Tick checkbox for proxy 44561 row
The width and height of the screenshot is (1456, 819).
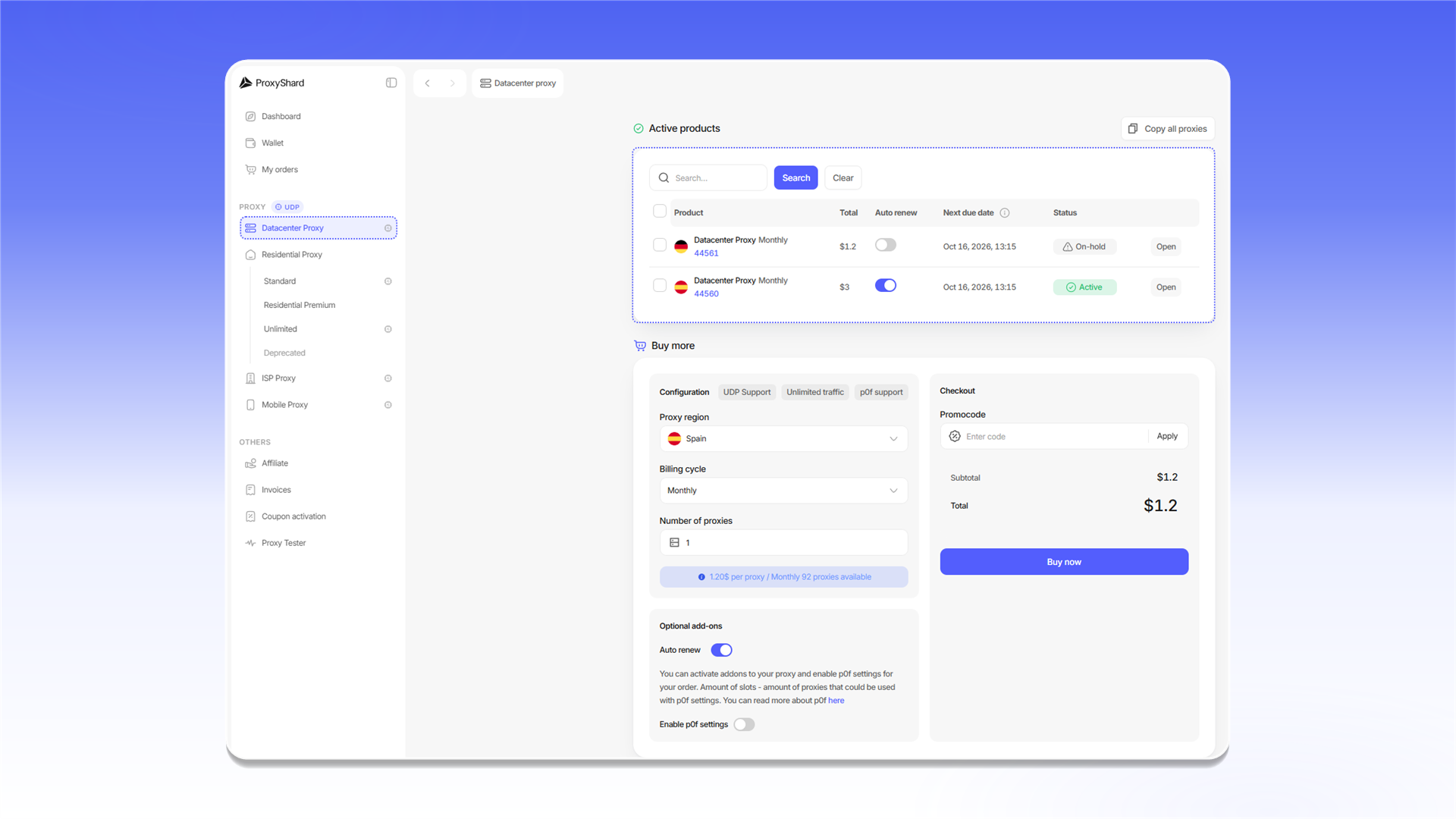660,245
